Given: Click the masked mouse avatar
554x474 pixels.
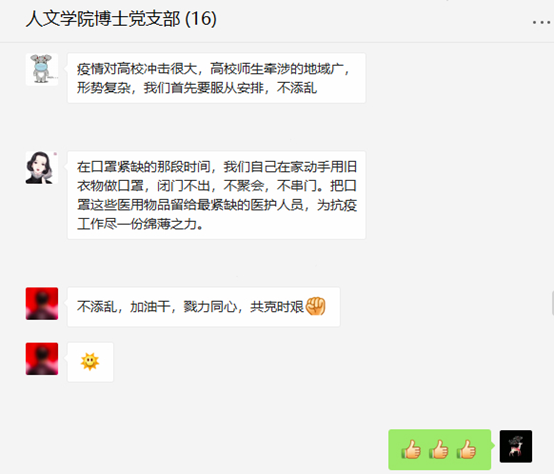Looking at the screenshot, I should (42, 69).
